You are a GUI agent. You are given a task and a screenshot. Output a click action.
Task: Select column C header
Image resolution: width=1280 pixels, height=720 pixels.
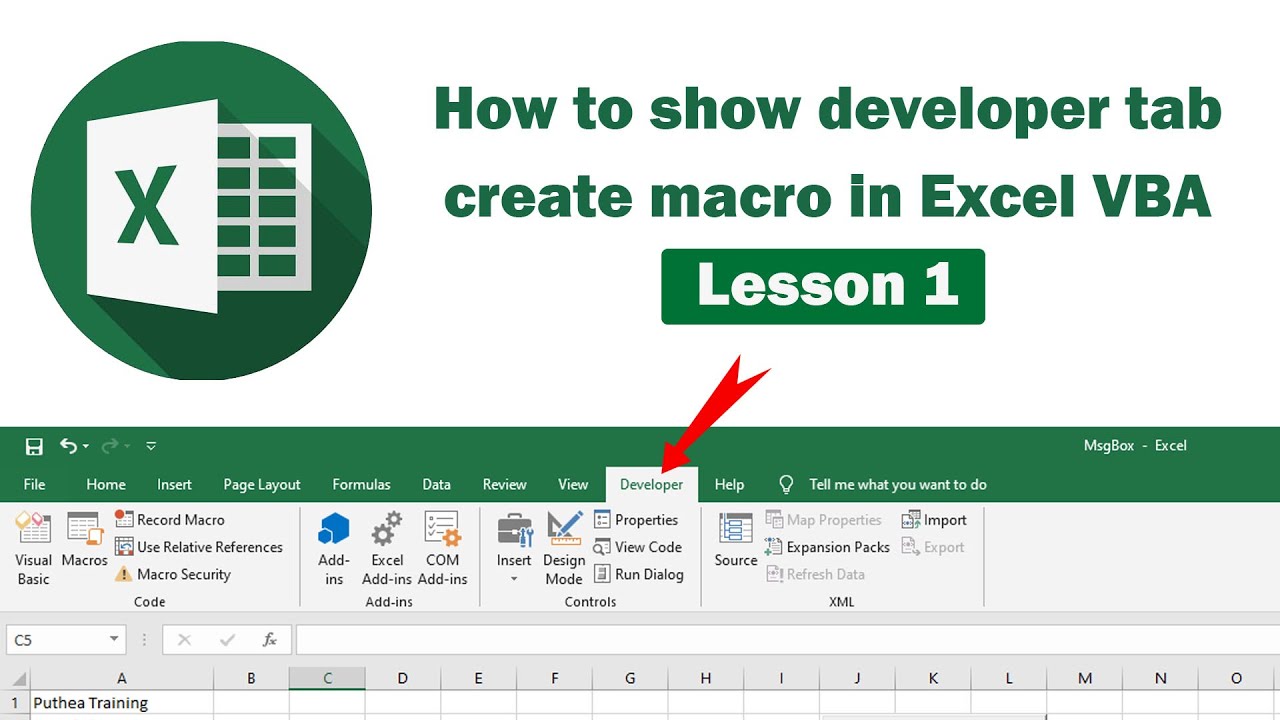click(x=327, y=678)
